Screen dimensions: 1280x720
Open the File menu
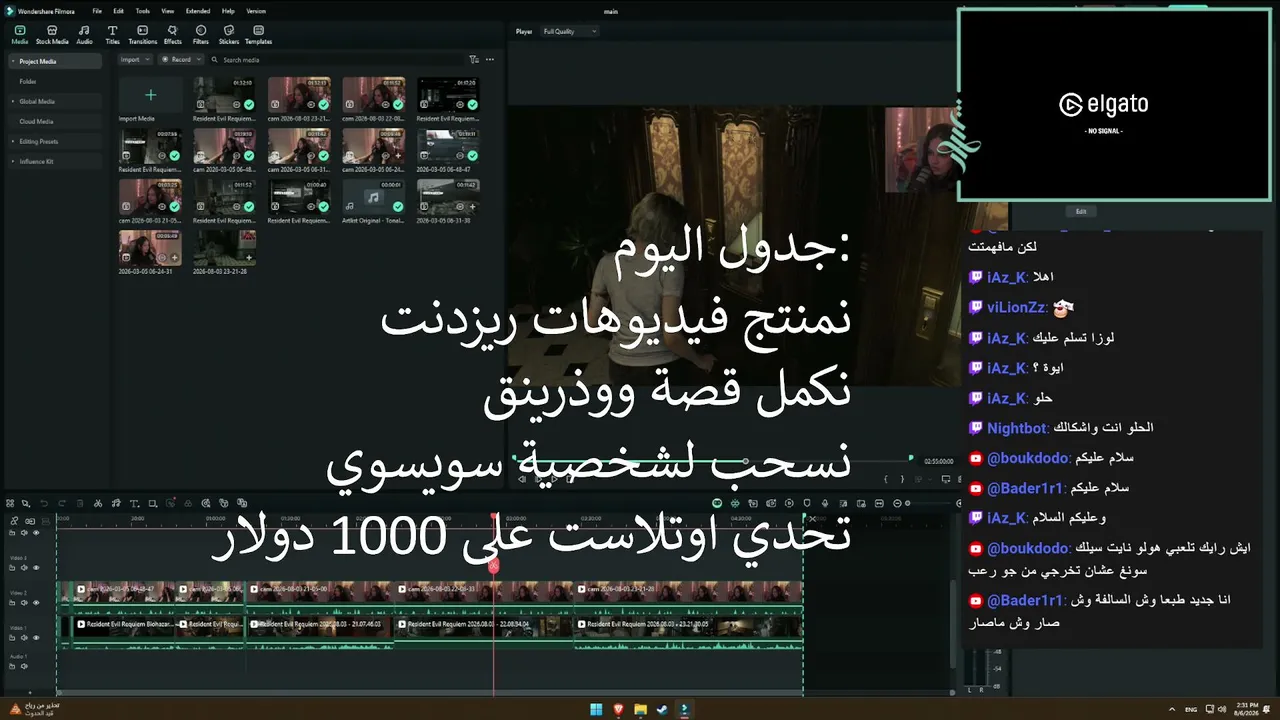click(x=97, y=11)
